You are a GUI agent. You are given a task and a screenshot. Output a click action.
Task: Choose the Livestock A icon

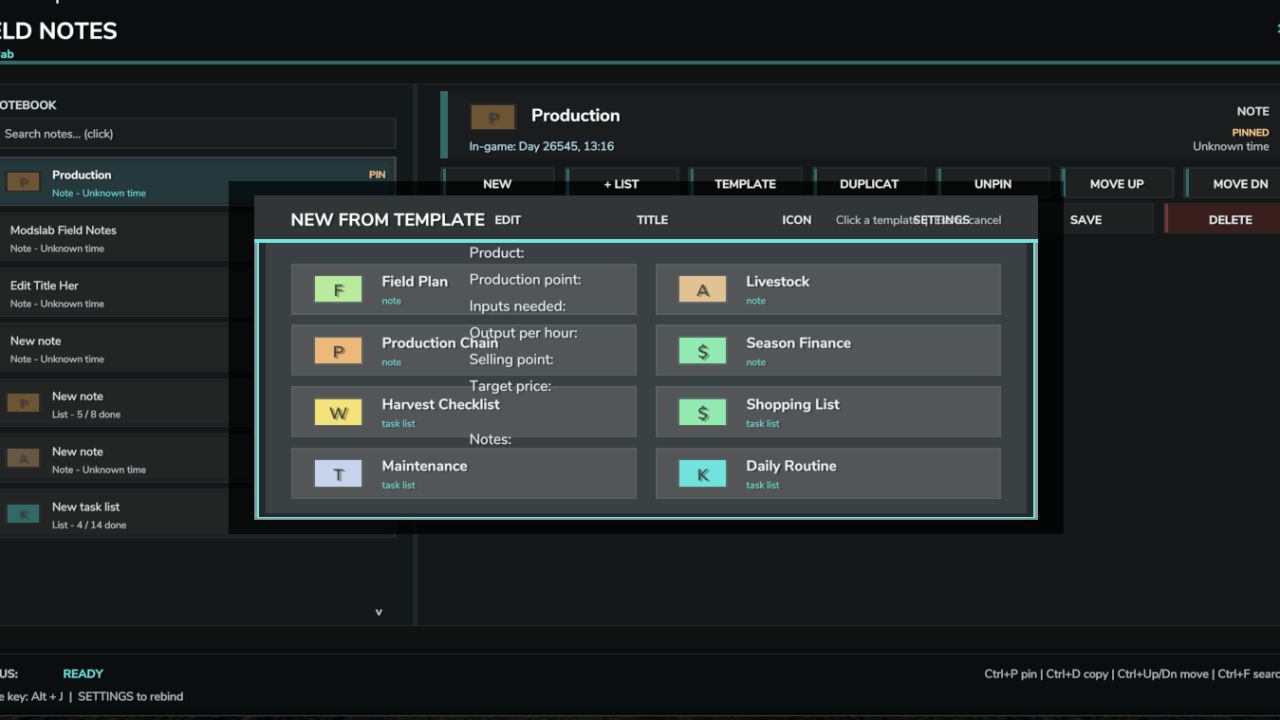coord(703,290)
